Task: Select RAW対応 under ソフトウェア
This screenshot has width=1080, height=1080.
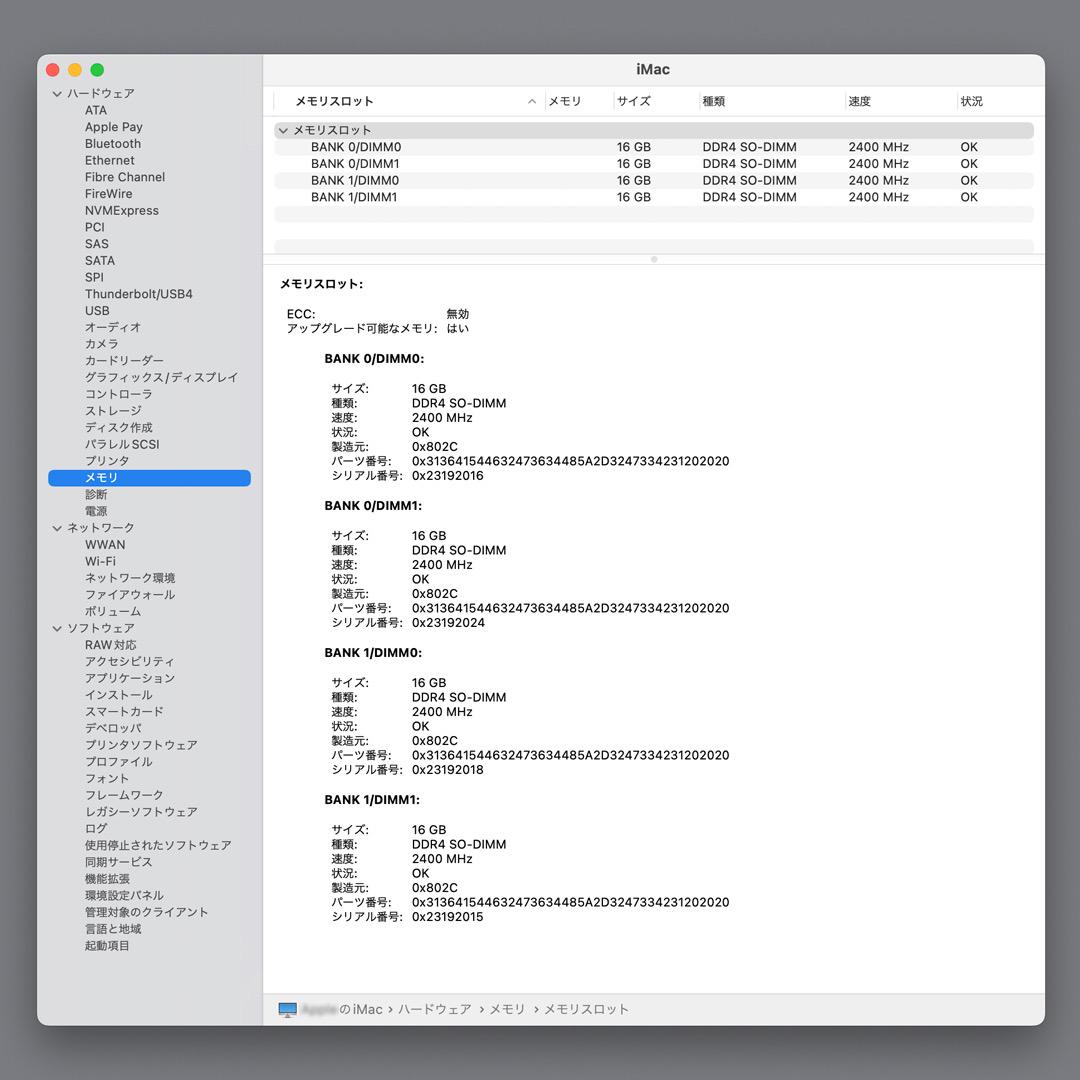Action: click(110, 645)
